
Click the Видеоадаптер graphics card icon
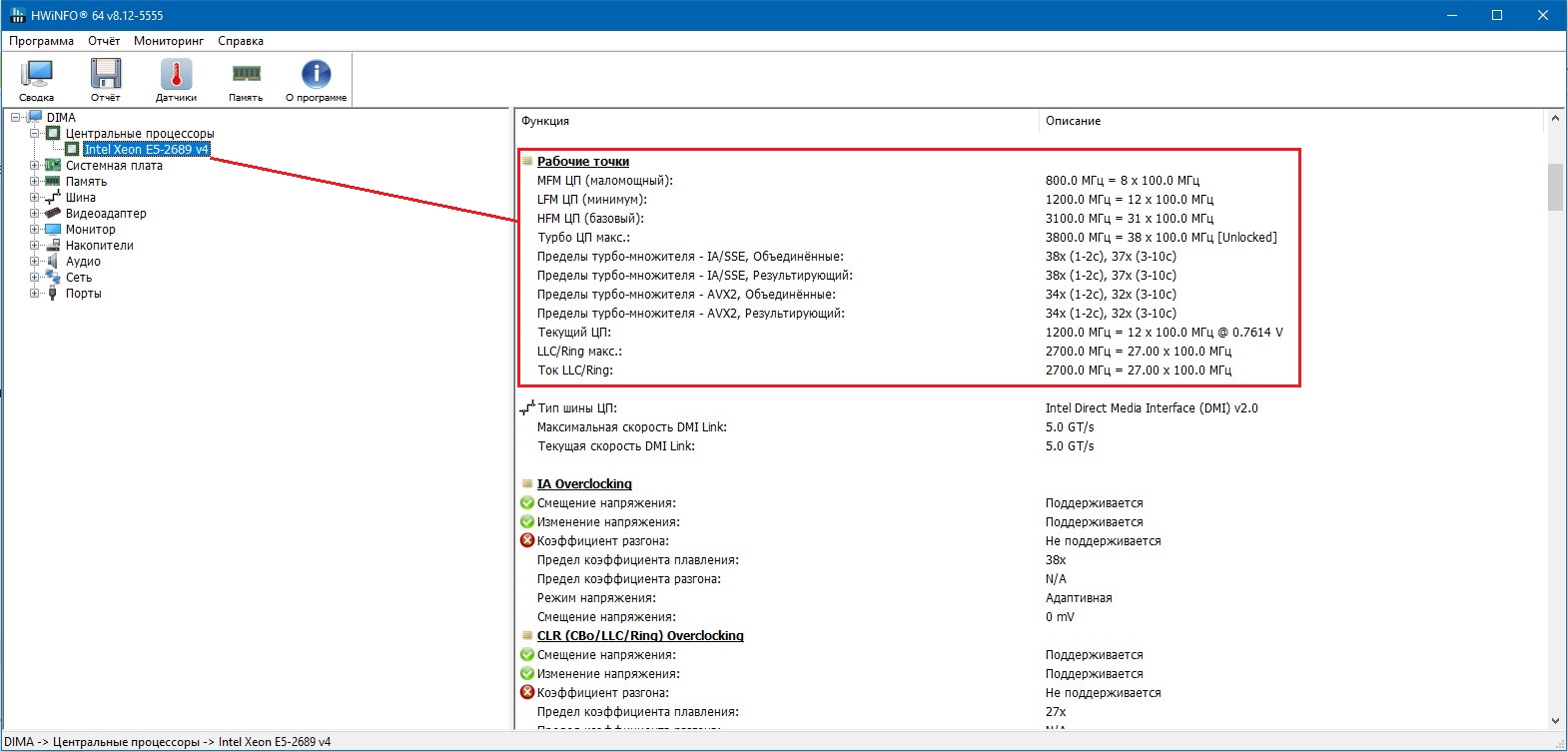coord(53,213)
